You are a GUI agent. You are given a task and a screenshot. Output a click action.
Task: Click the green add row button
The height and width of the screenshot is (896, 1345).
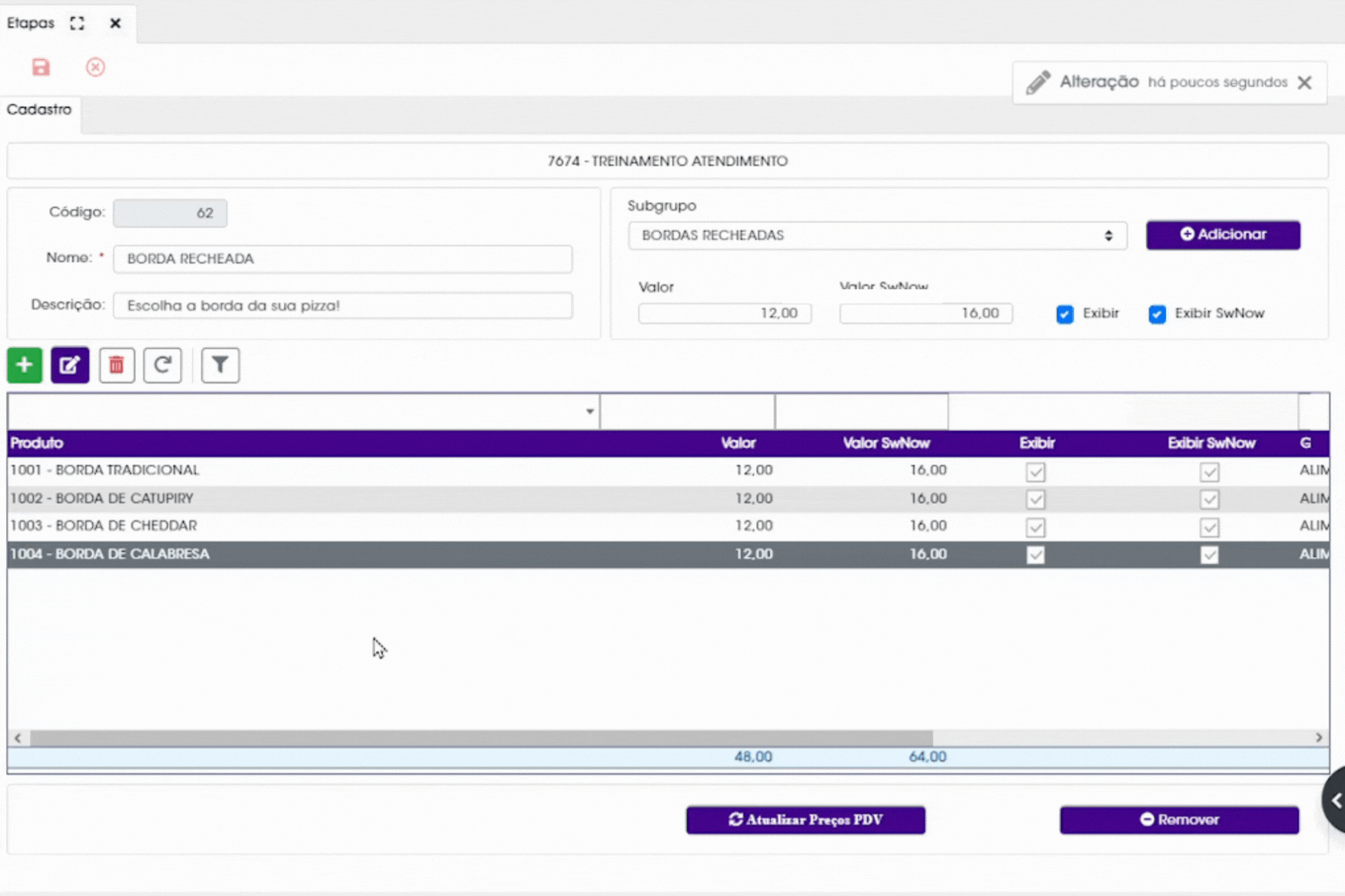pos(25,365)
